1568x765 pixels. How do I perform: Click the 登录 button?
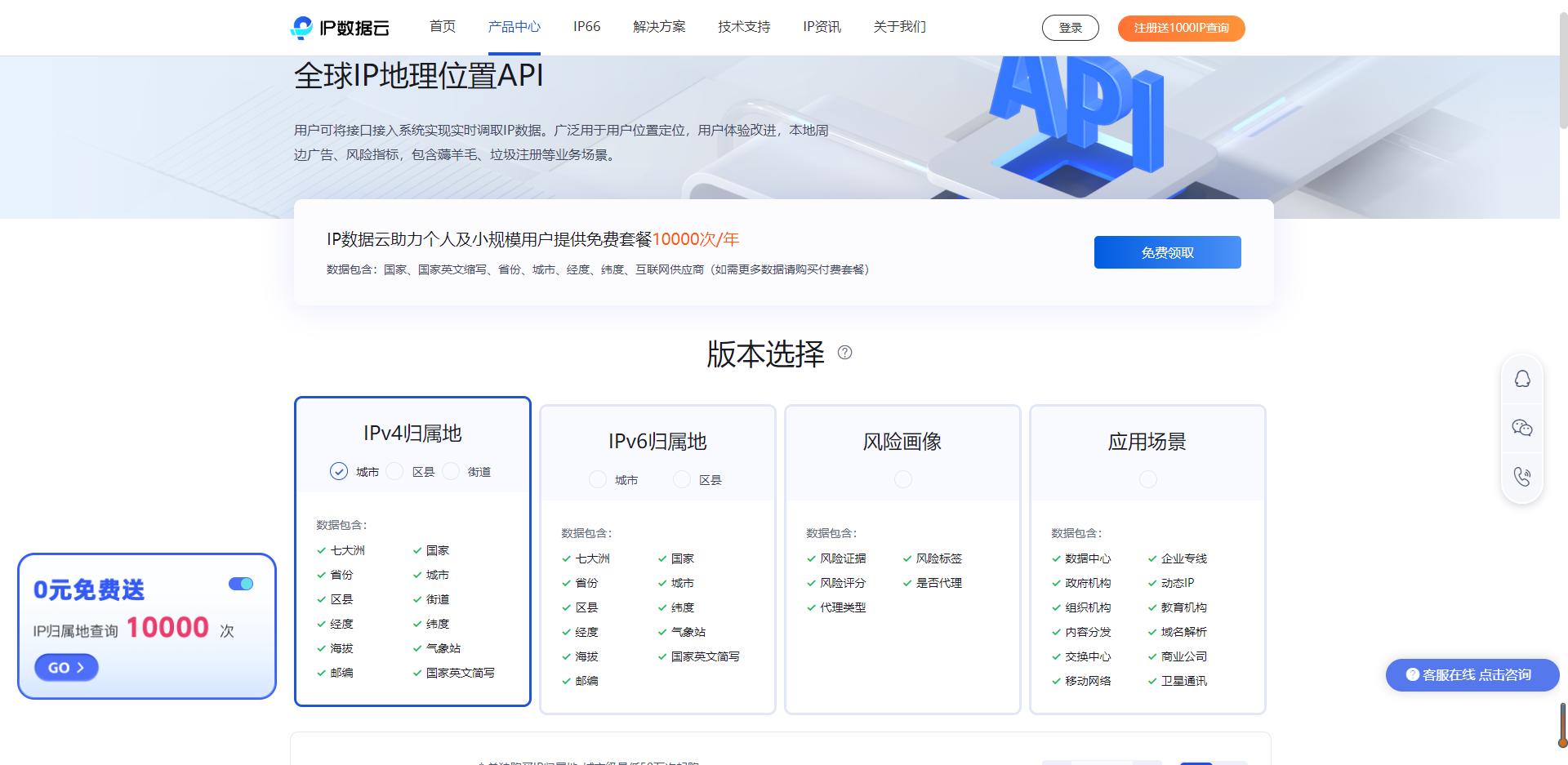pyautogui.click(x=1070, y=27)
